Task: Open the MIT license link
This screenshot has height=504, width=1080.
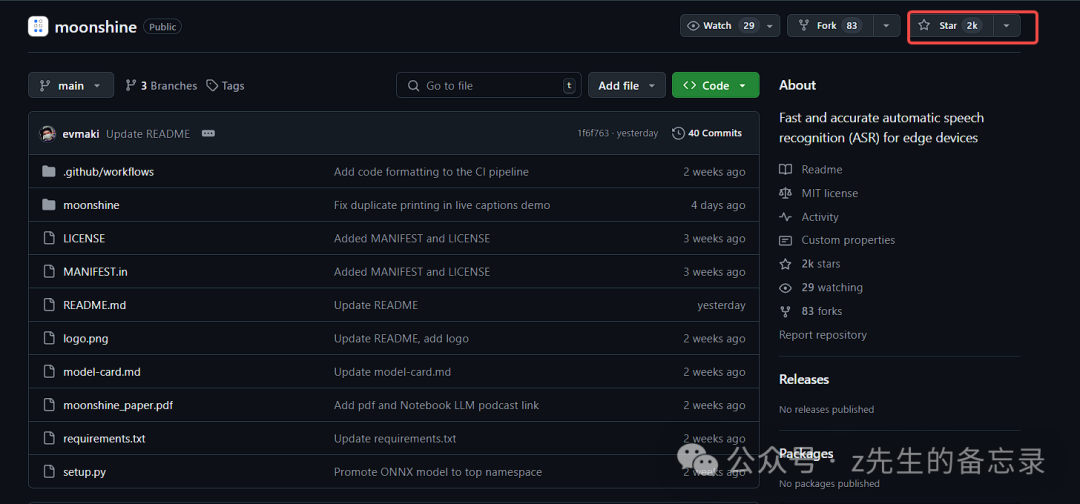Action: point(831,193)
